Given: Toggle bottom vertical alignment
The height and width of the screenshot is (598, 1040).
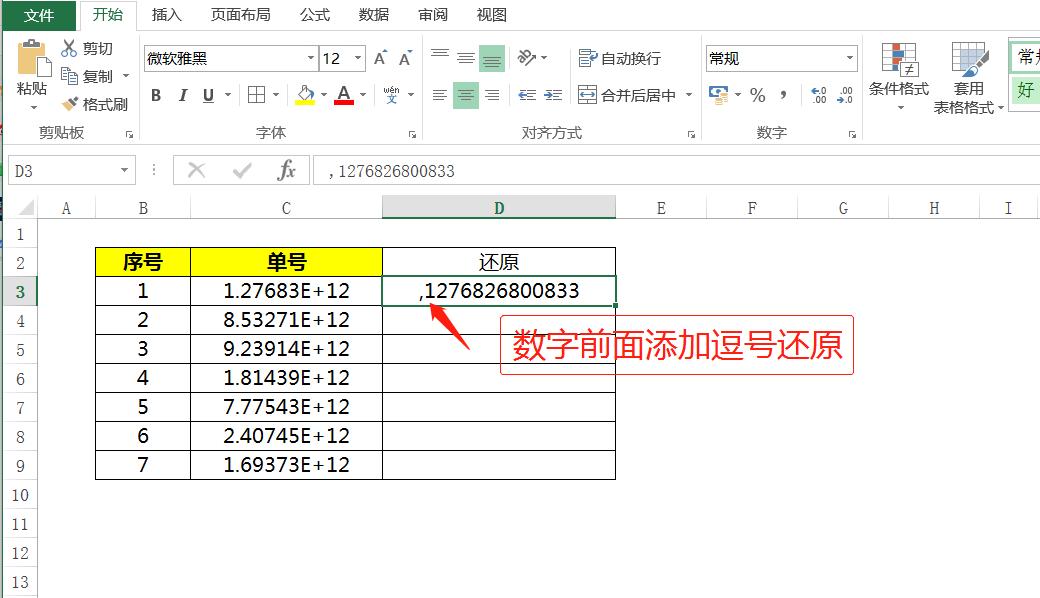Looking at the screenshot, I should (x=492, y=58).
